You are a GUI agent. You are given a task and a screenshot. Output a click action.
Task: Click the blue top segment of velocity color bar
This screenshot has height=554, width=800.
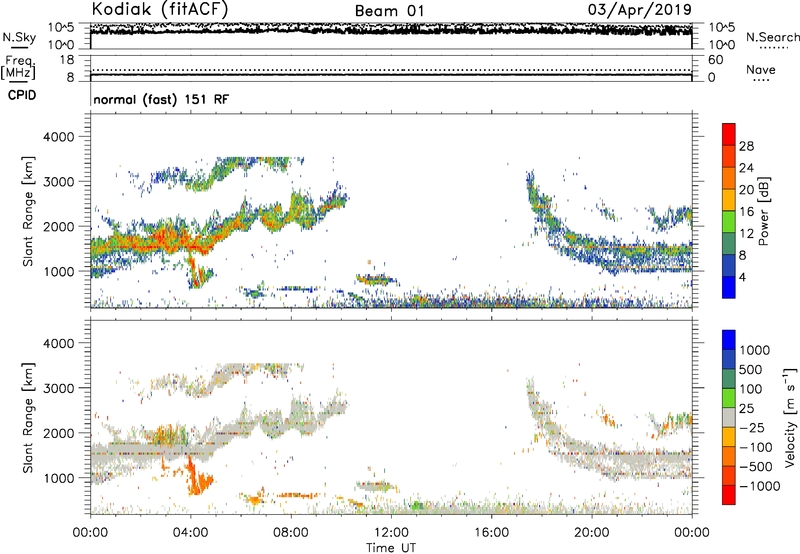729,340
